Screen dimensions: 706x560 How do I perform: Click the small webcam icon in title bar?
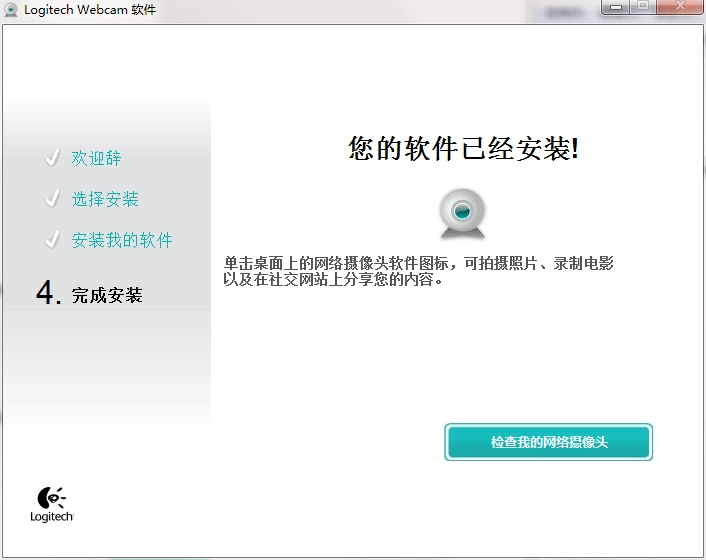click(11, 10)
